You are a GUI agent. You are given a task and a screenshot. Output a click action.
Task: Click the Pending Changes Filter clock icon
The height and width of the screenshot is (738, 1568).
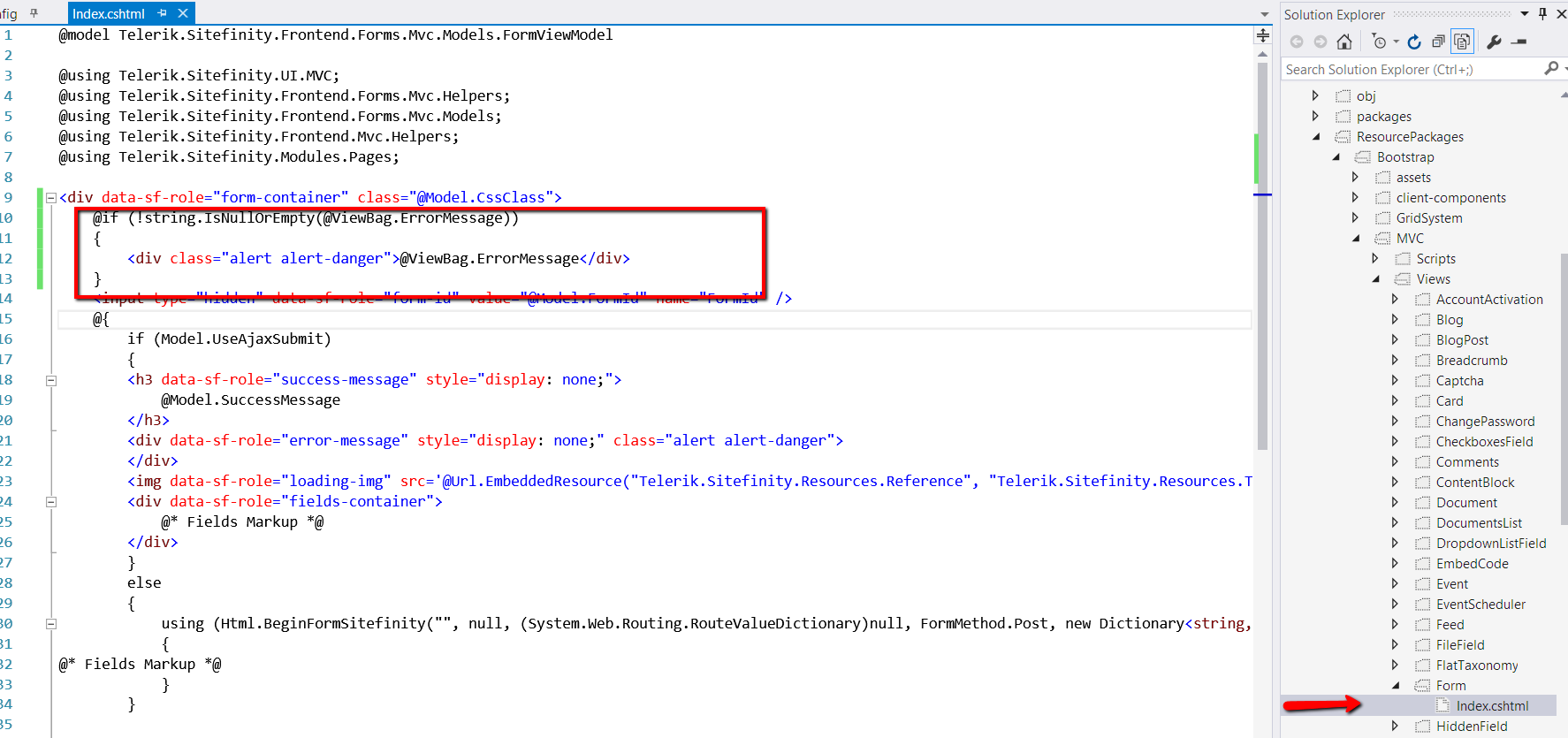tap(1379, 42)
